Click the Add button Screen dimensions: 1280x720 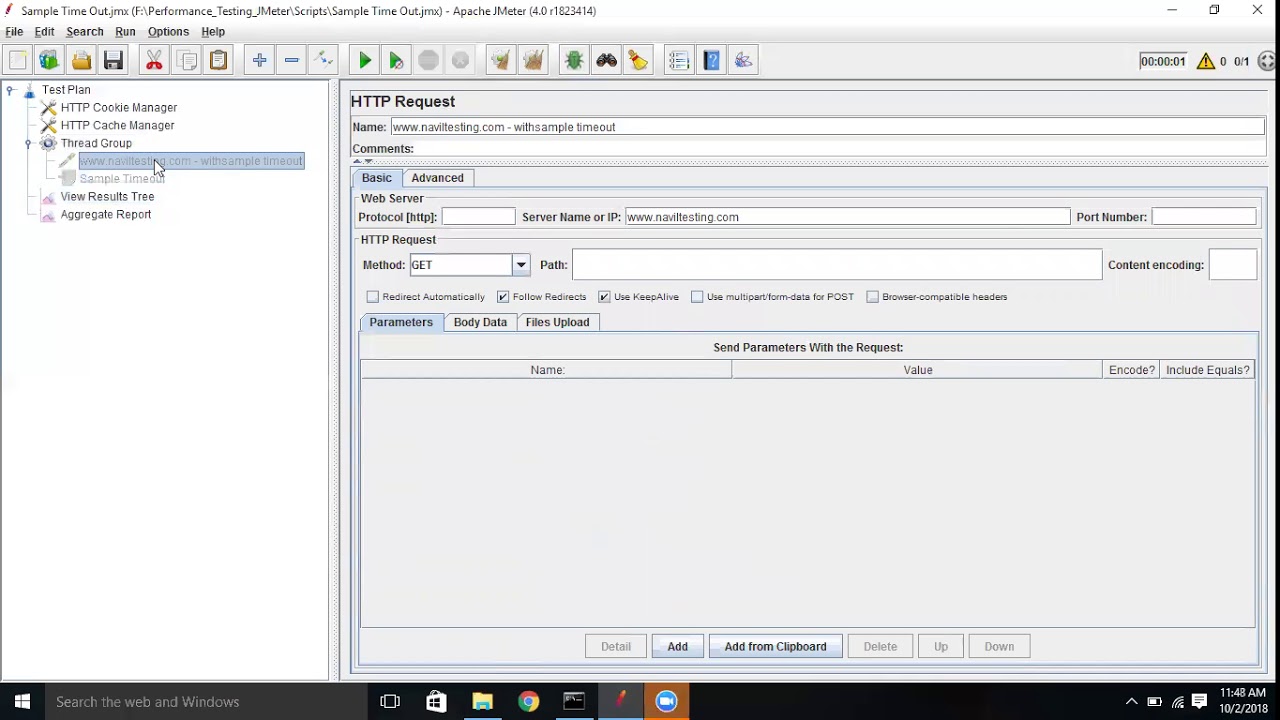click(x=677, y=647)
